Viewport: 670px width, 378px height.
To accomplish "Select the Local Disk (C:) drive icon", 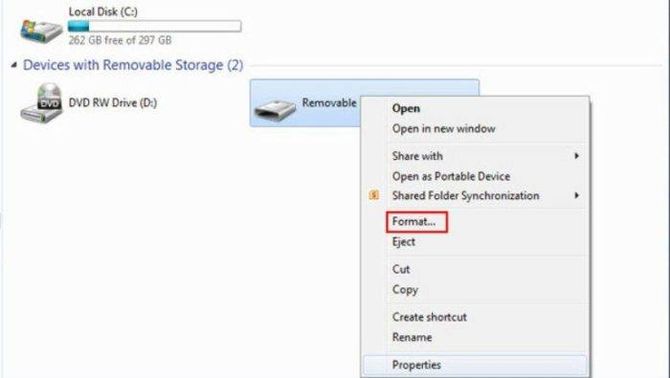I will [x=41, y=31].
